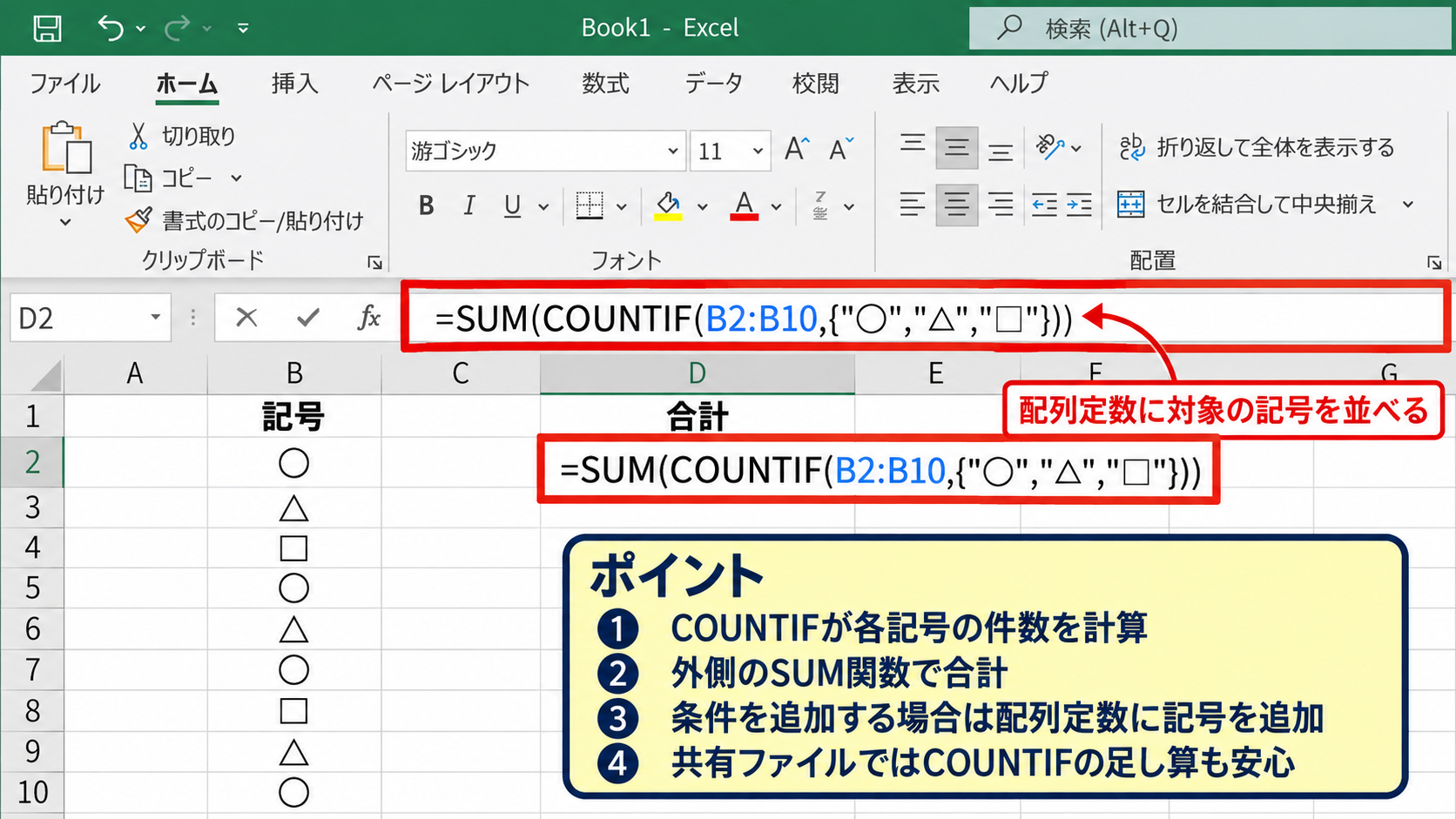
Task: Toggle Italic formatting
Action: [469, 205]
